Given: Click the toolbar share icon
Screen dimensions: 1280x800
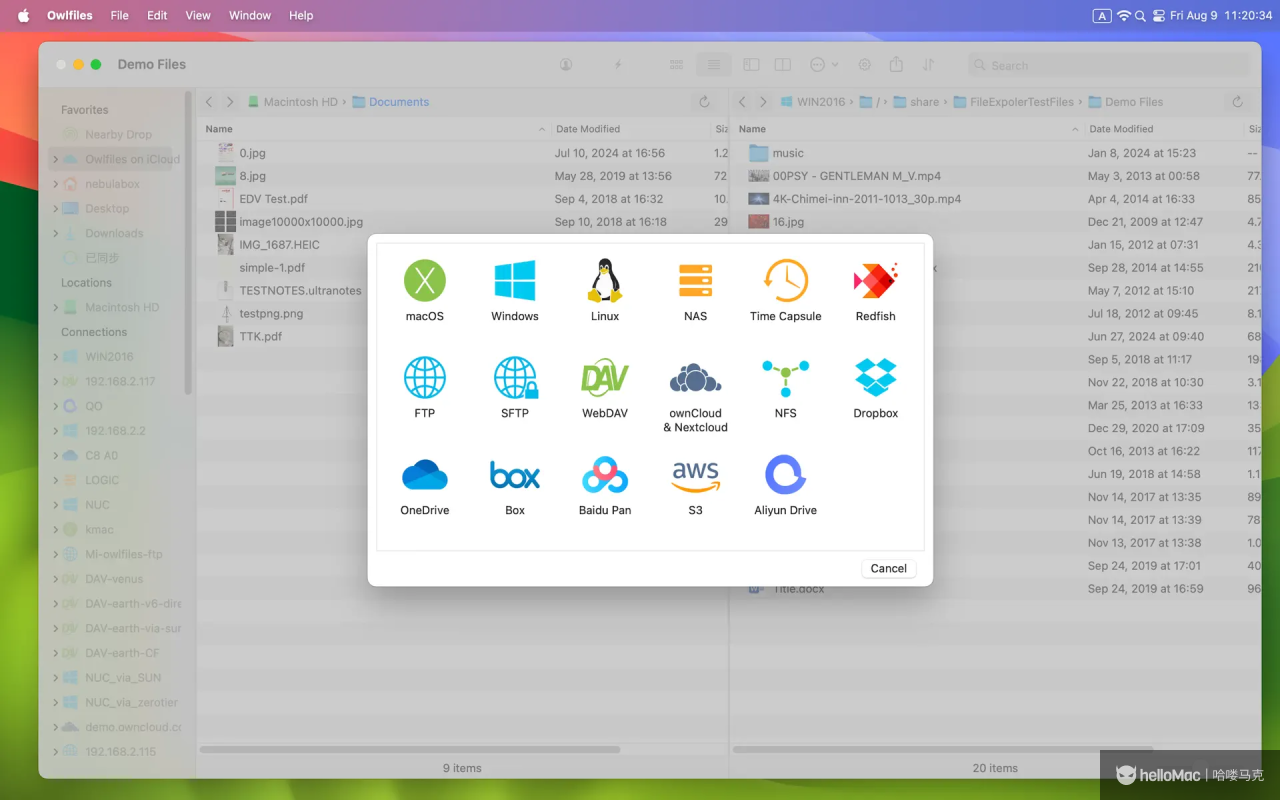Looking at the screenshot, I should point(896,64).
